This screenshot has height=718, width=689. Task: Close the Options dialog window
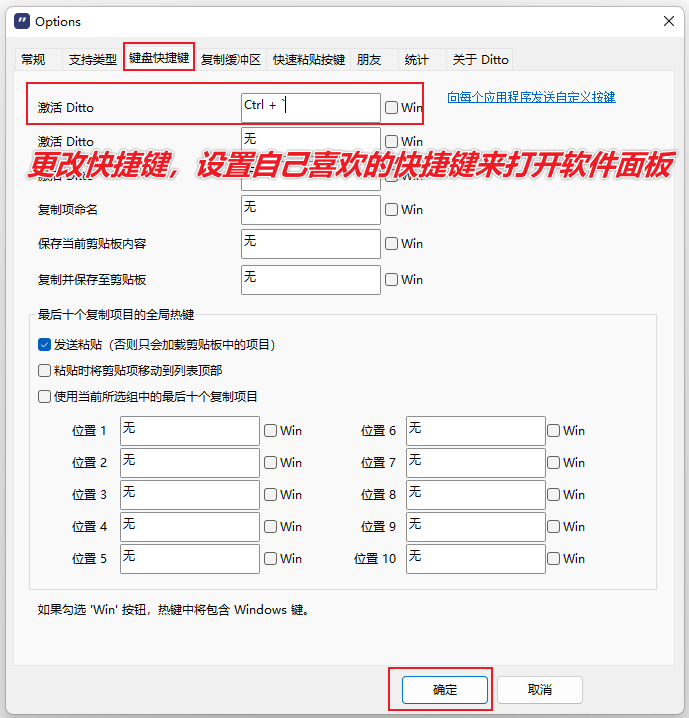668,21
